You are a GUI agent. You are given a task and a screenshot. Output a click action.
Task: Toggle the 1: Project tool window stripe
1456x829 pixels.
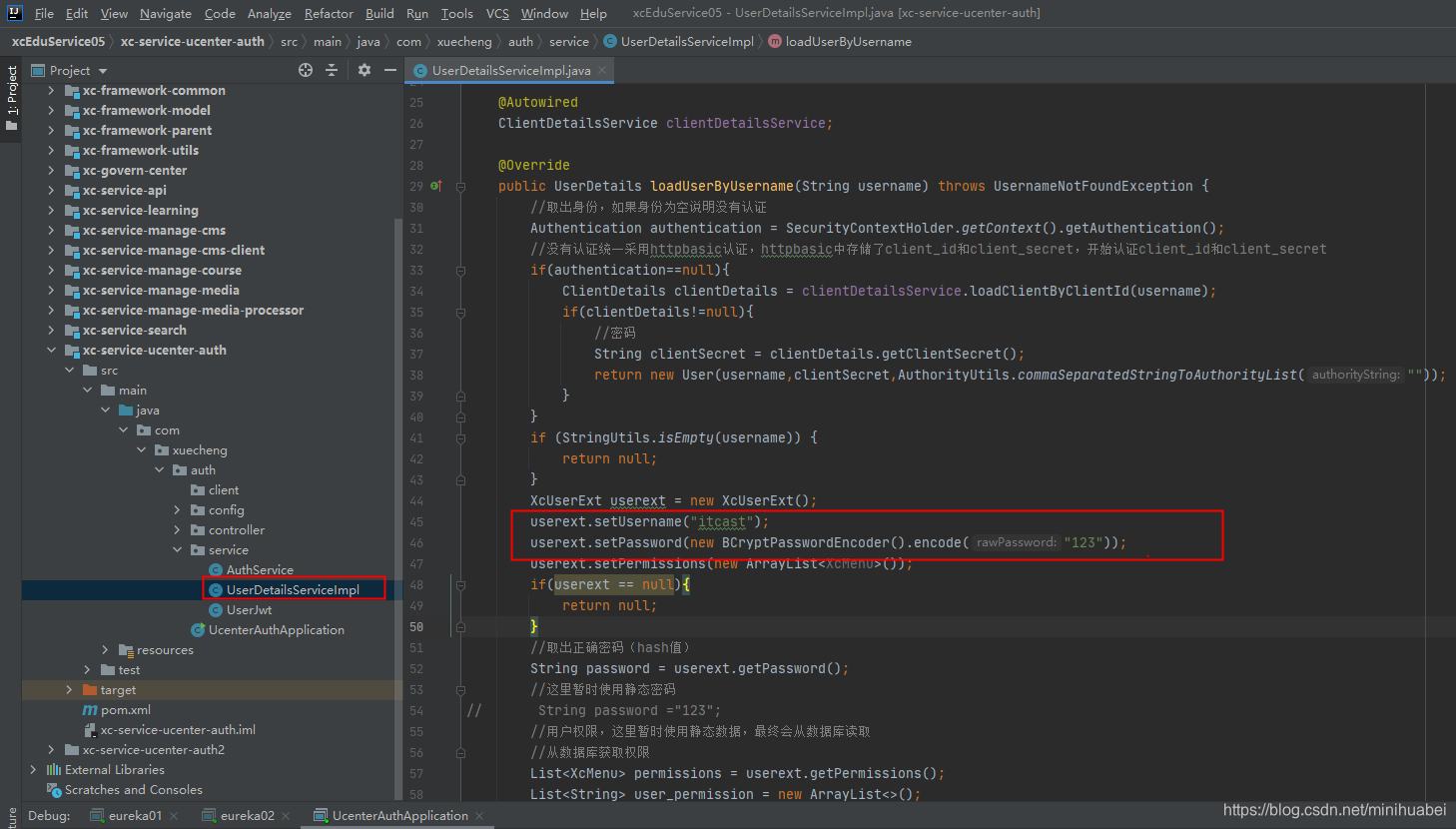11,98
